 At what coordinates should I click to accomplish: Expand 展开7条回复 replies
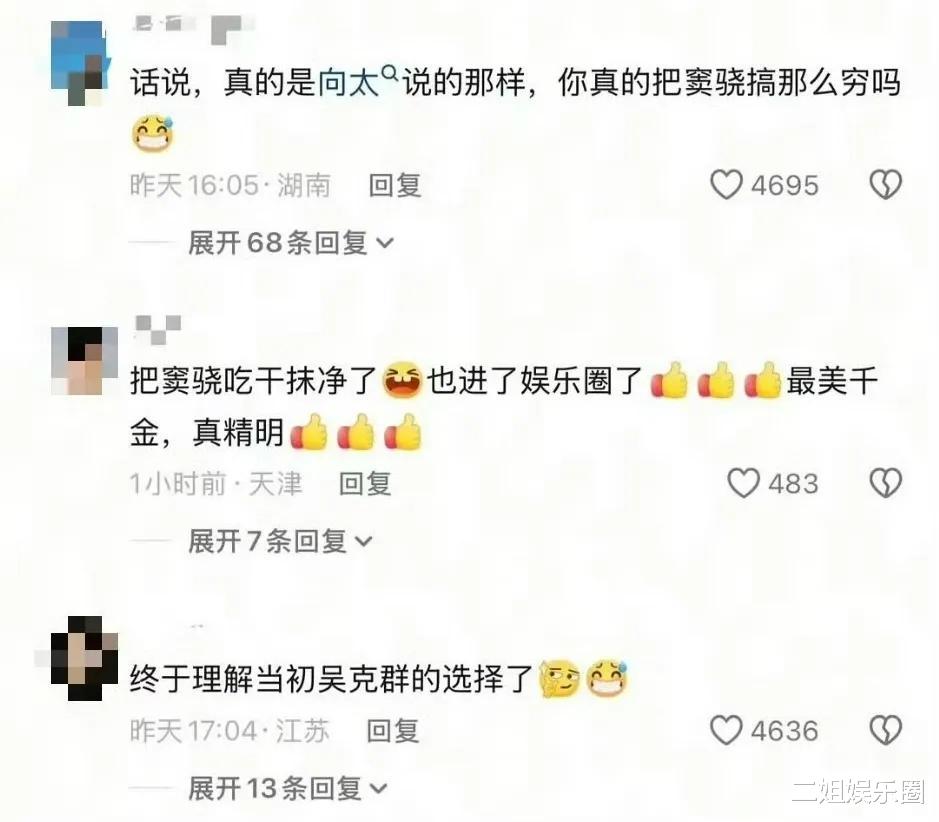tap(280, 541)
